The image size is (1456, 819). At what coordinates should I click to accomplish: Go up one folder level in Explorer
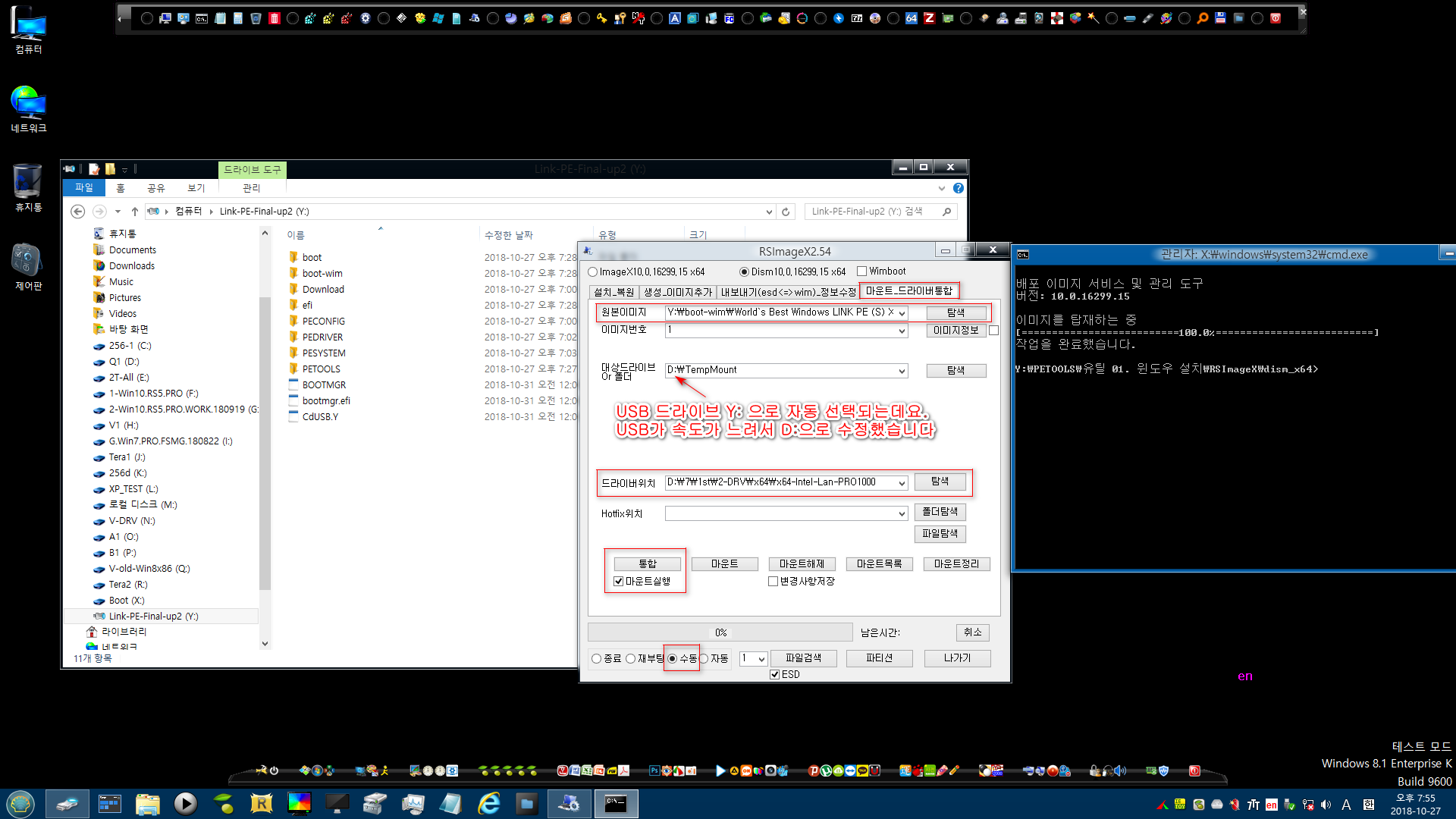[x=135, y=212]
